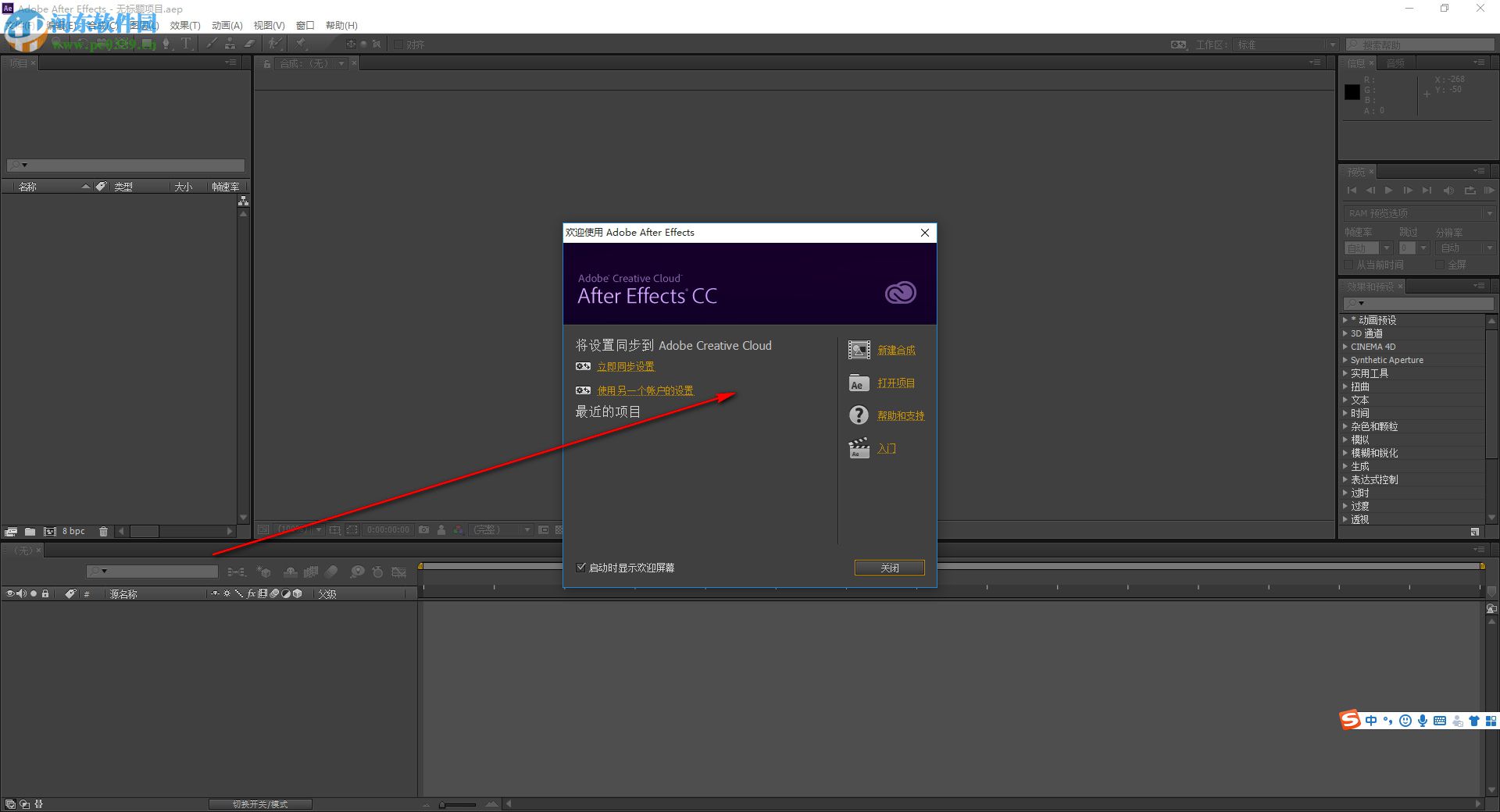Click the trash delete icon in Project panel
The height and width of the screenshot is (812, 1500).
click(103, 532)
